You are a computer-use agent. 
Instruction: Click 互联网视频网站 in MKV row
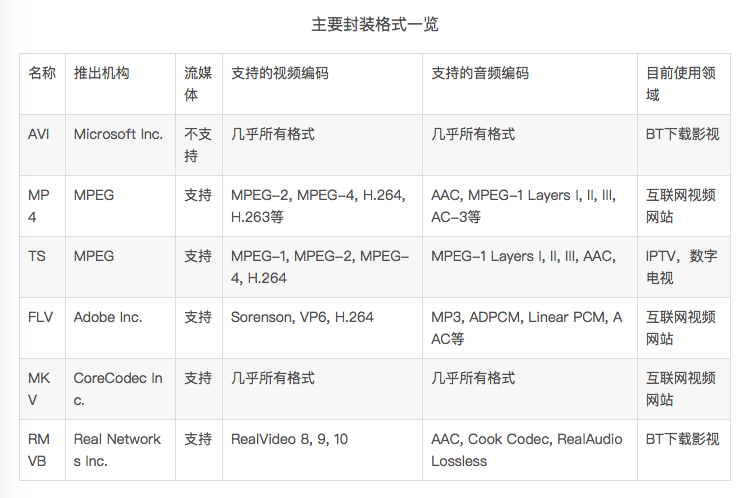point(684,389)
